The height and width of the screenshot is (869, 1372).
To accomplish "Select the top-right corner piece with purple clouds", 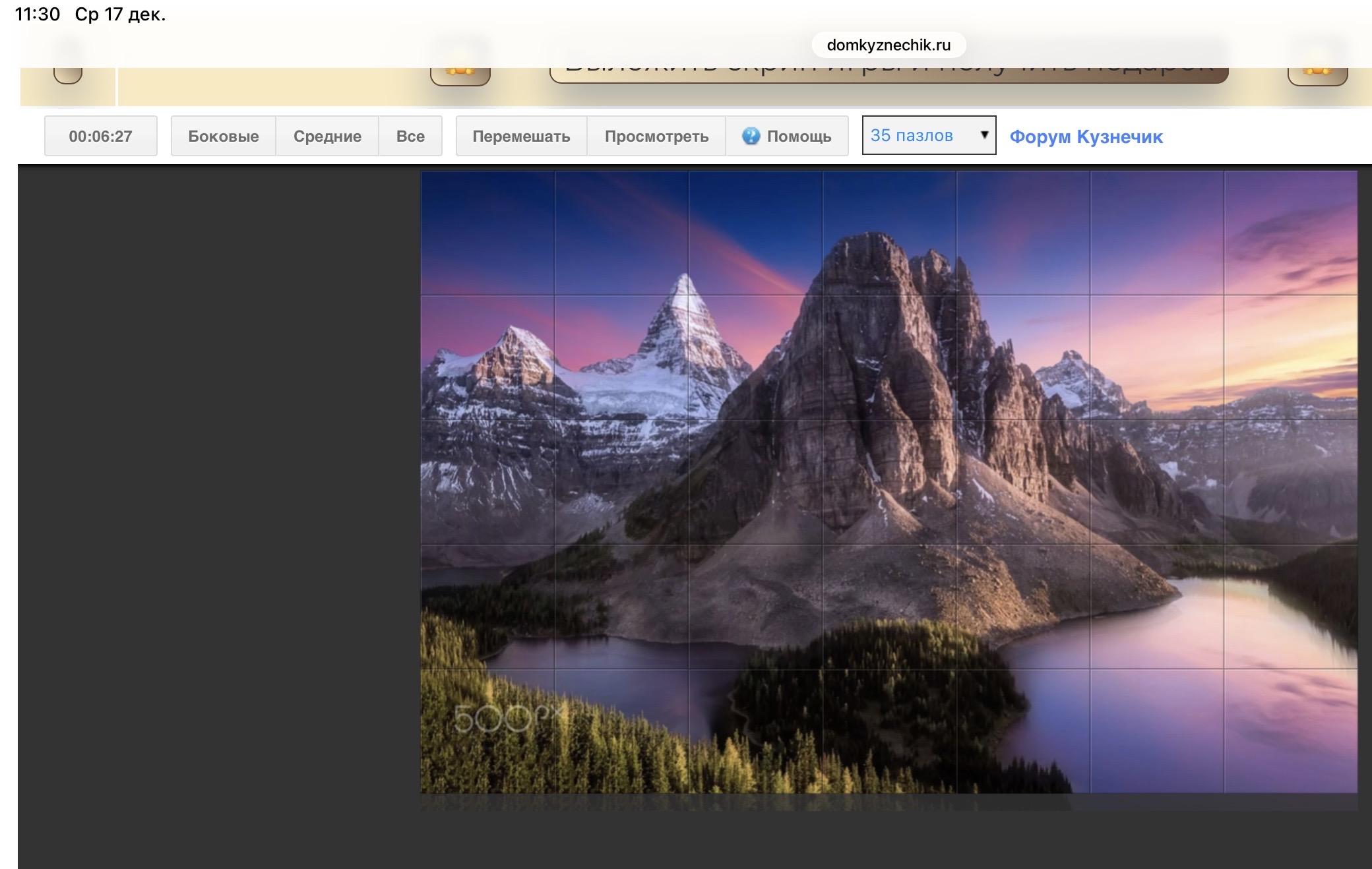I will [1290, 233].
